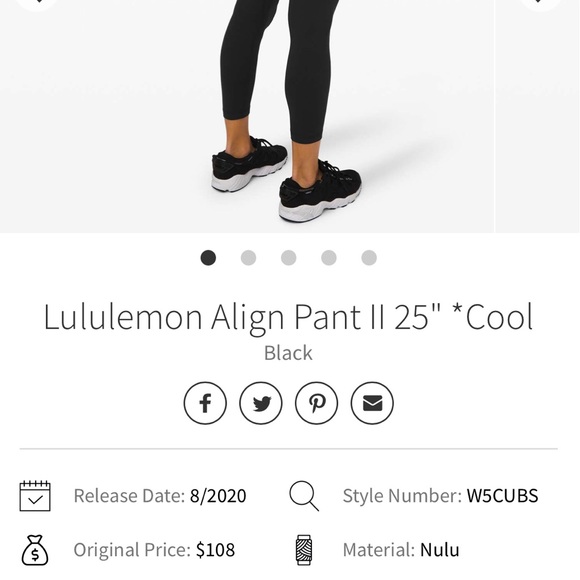
Task: Click the Nulu material value
Action: coord(440,550)
